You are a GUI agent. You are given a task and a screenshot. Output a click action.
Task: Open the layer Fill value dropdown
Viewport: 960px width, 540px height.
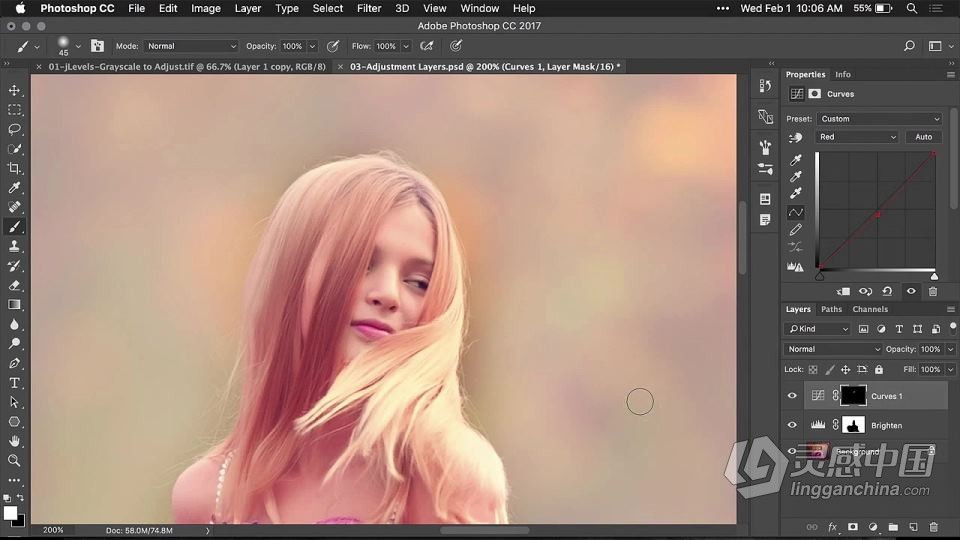click(x=951, y=369)
